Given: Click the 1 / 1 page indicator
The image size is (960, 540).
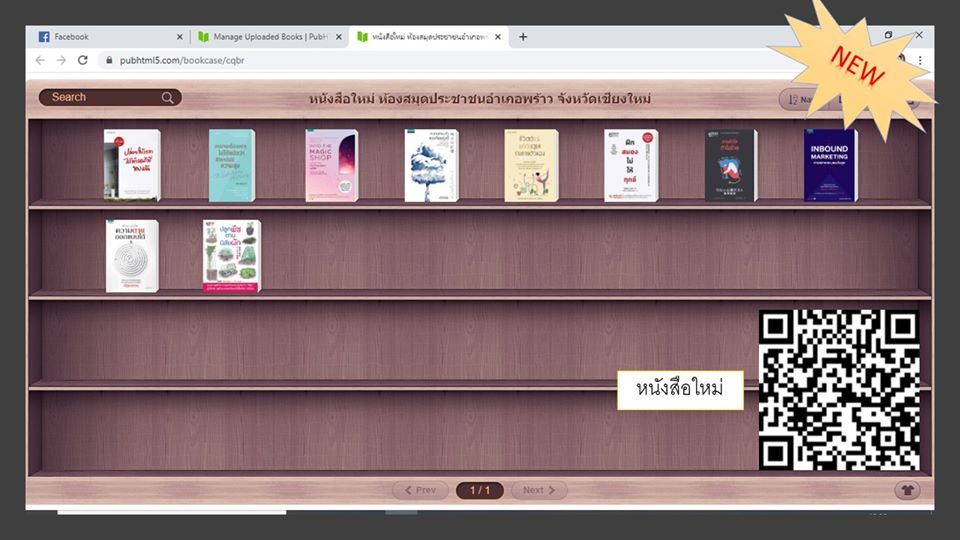Looking at the screenshot, I should coord(480,490).
